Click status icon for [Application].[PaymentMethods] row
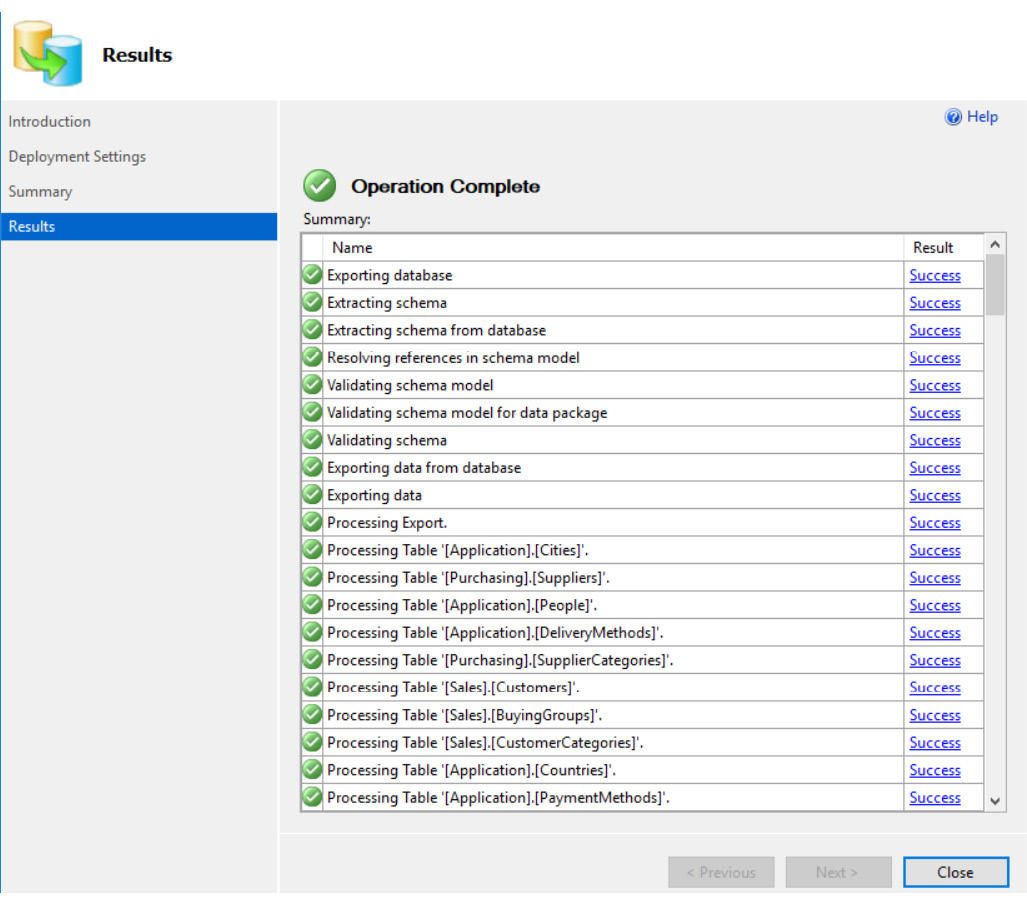This screenshot has height=905, width=1027. click(312, 798)
